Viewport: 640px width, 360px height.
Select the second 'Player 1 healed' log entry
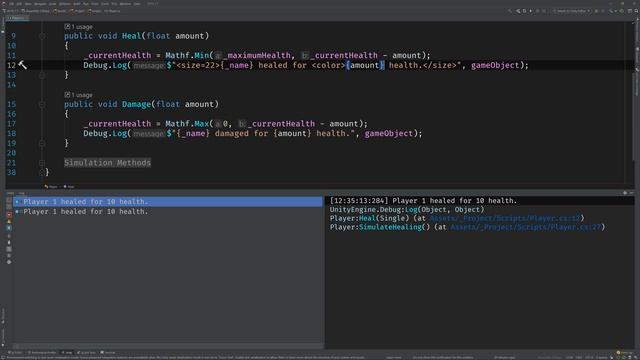[x=167, y=211]
